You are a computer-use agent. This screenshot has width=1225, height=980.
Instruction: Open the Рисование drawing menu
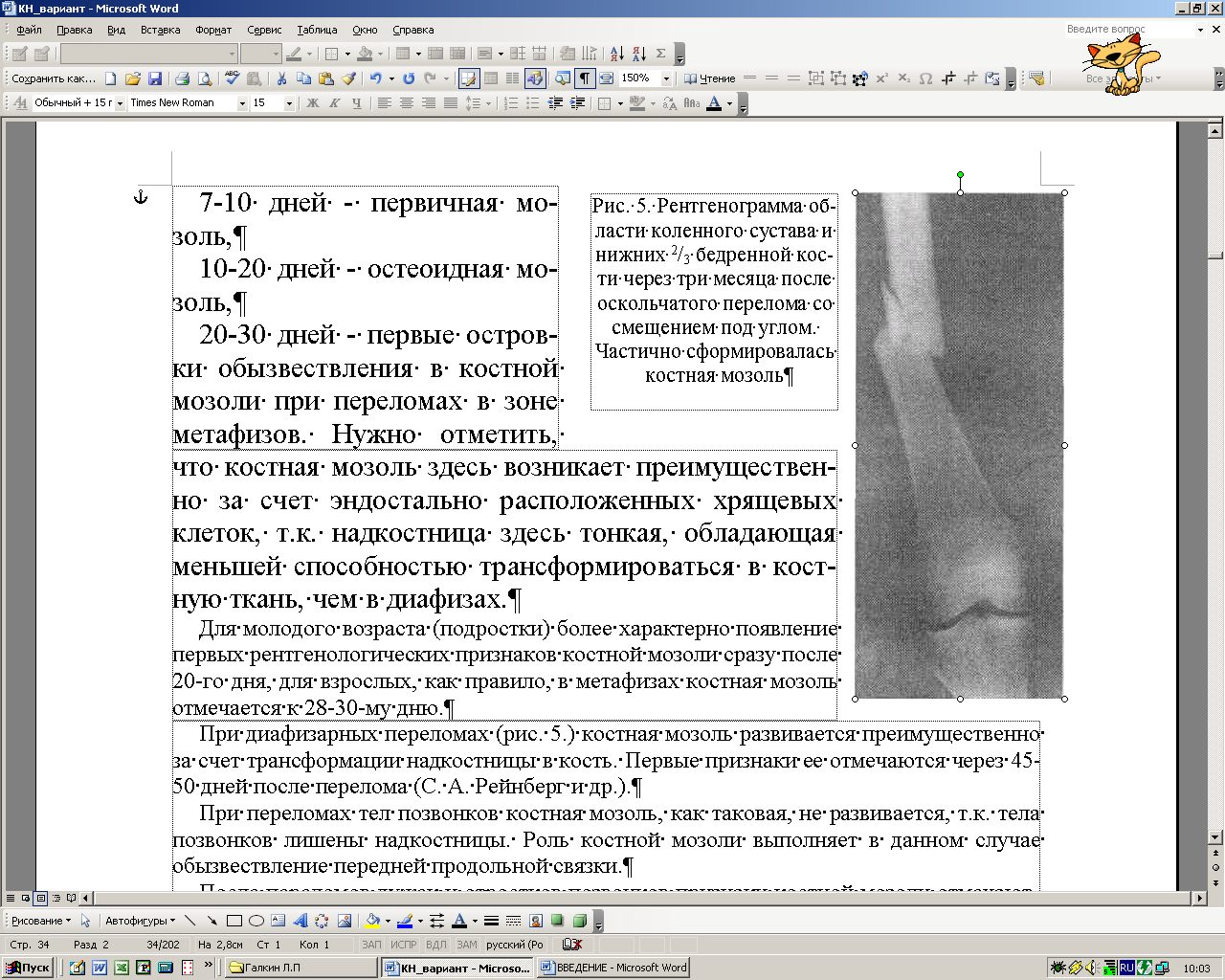pyautogui.click(x=40, y=921)
